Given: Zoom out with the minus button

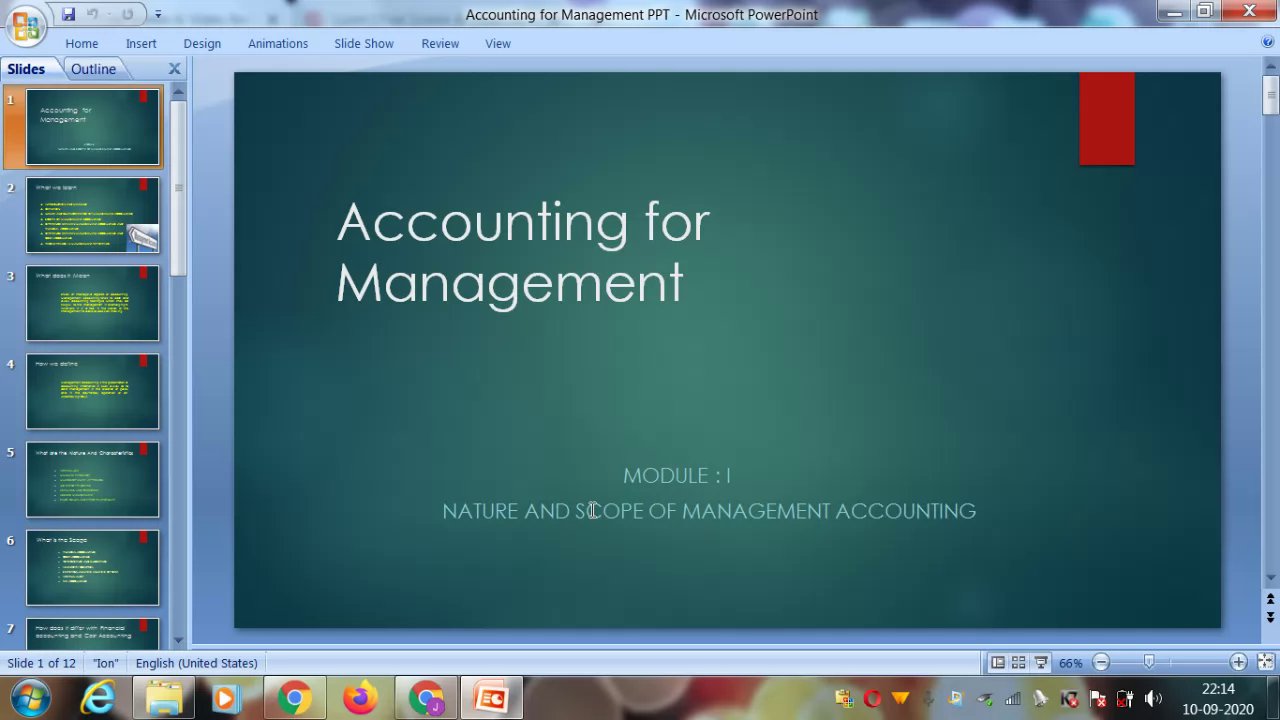Looking at the screenshot, I should (x=1101, y=662).
